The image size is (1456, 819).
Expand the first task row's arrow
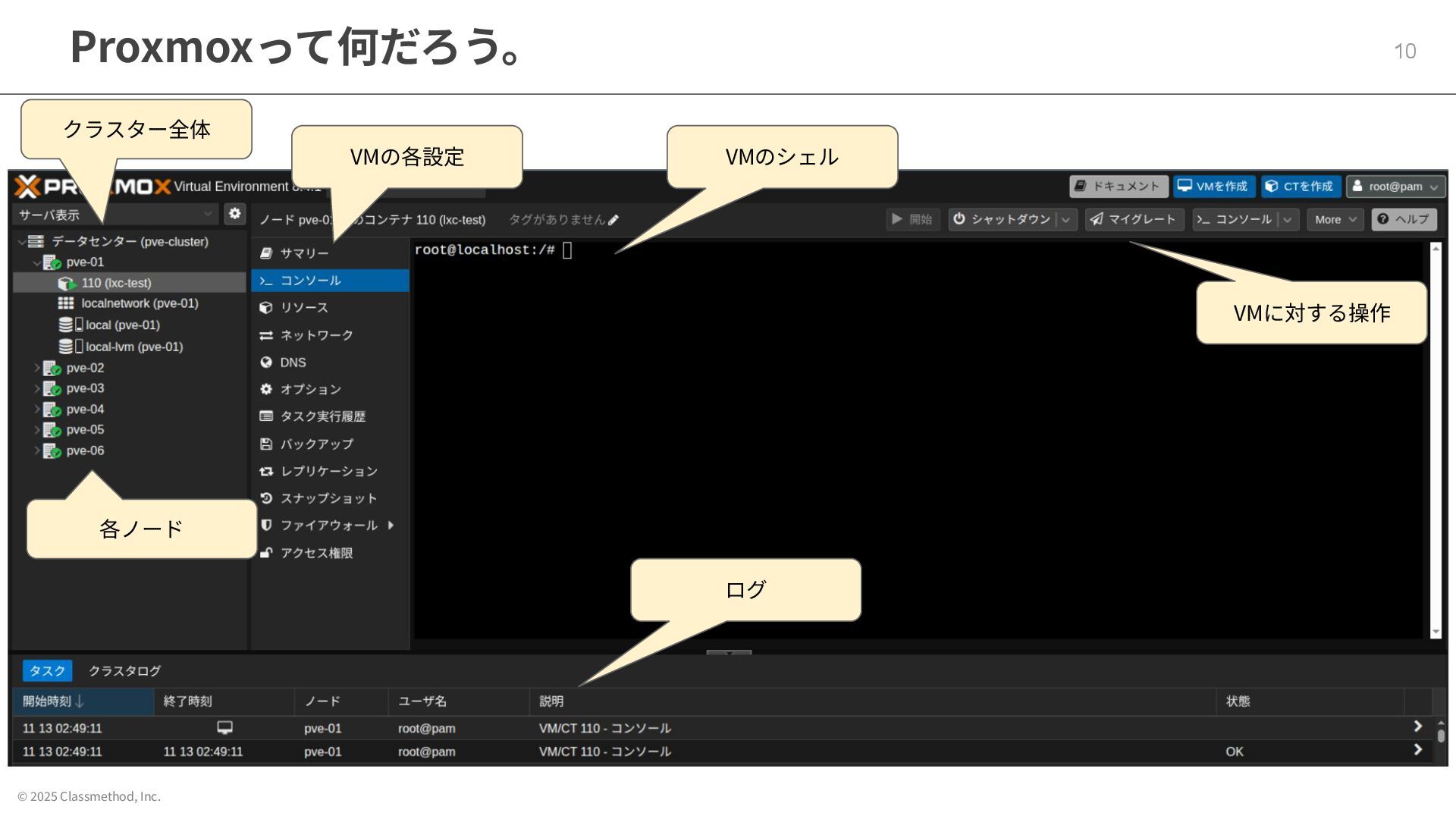point(1417,727)
